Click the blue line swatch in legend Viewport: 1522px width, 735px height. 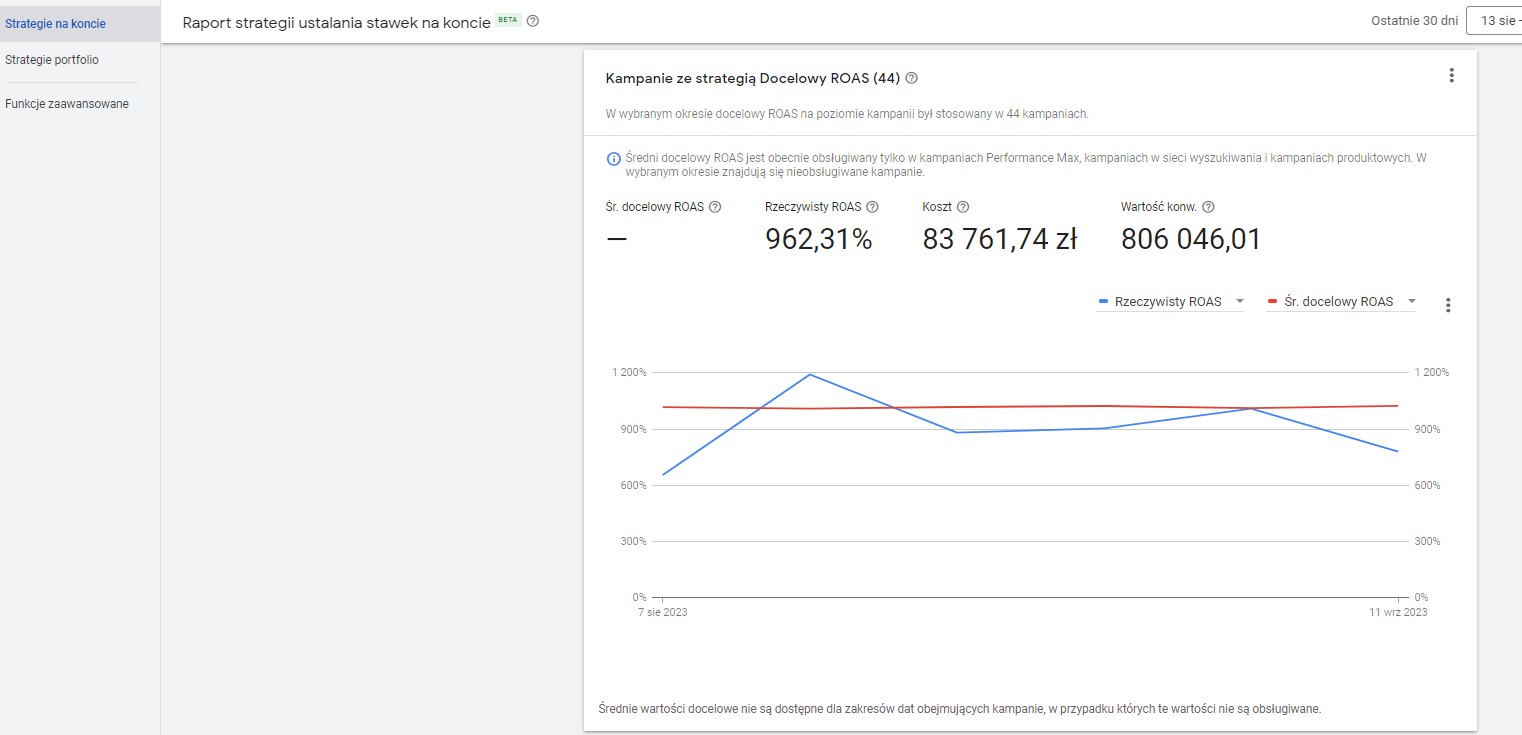tap(1104, 302)
